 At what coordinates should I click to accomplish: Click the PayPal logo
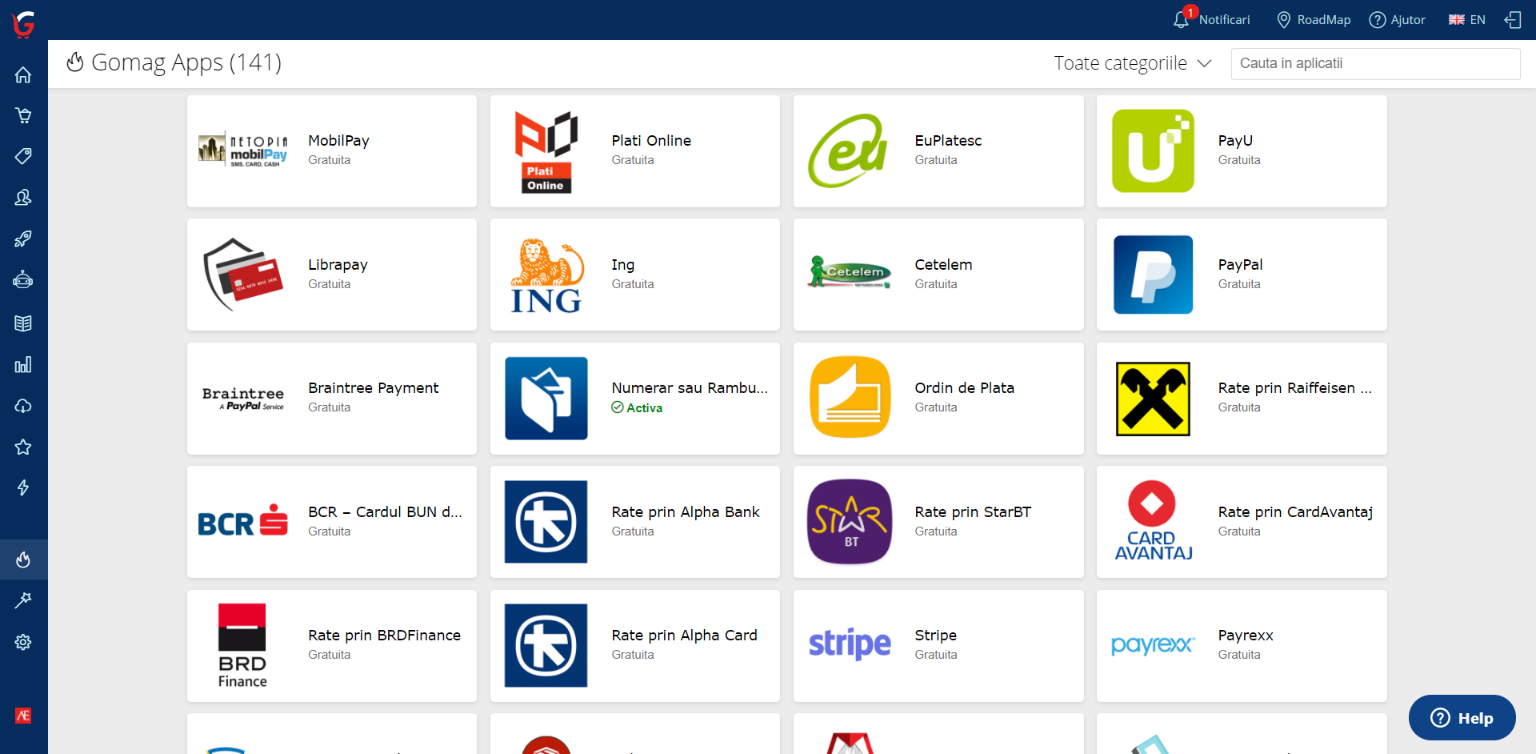click(1153, 275)
